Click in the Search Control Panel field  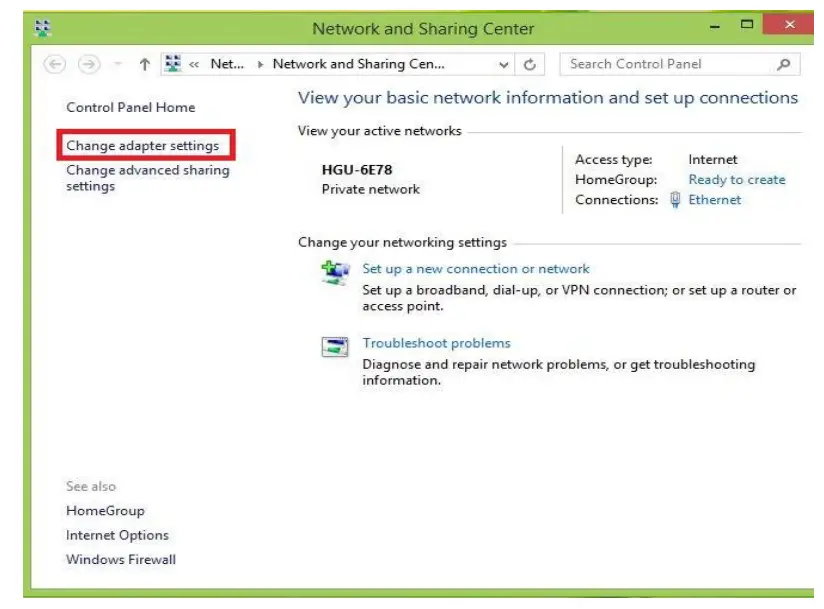(x=665, y=65)
